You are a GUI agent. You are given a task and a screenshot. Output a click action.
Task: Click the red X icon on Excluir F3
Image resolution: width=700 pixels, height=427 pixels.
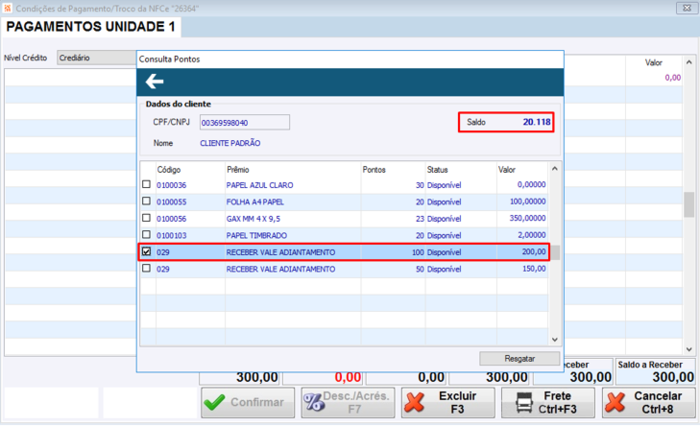pyautogui.click(x=415, y=402)
